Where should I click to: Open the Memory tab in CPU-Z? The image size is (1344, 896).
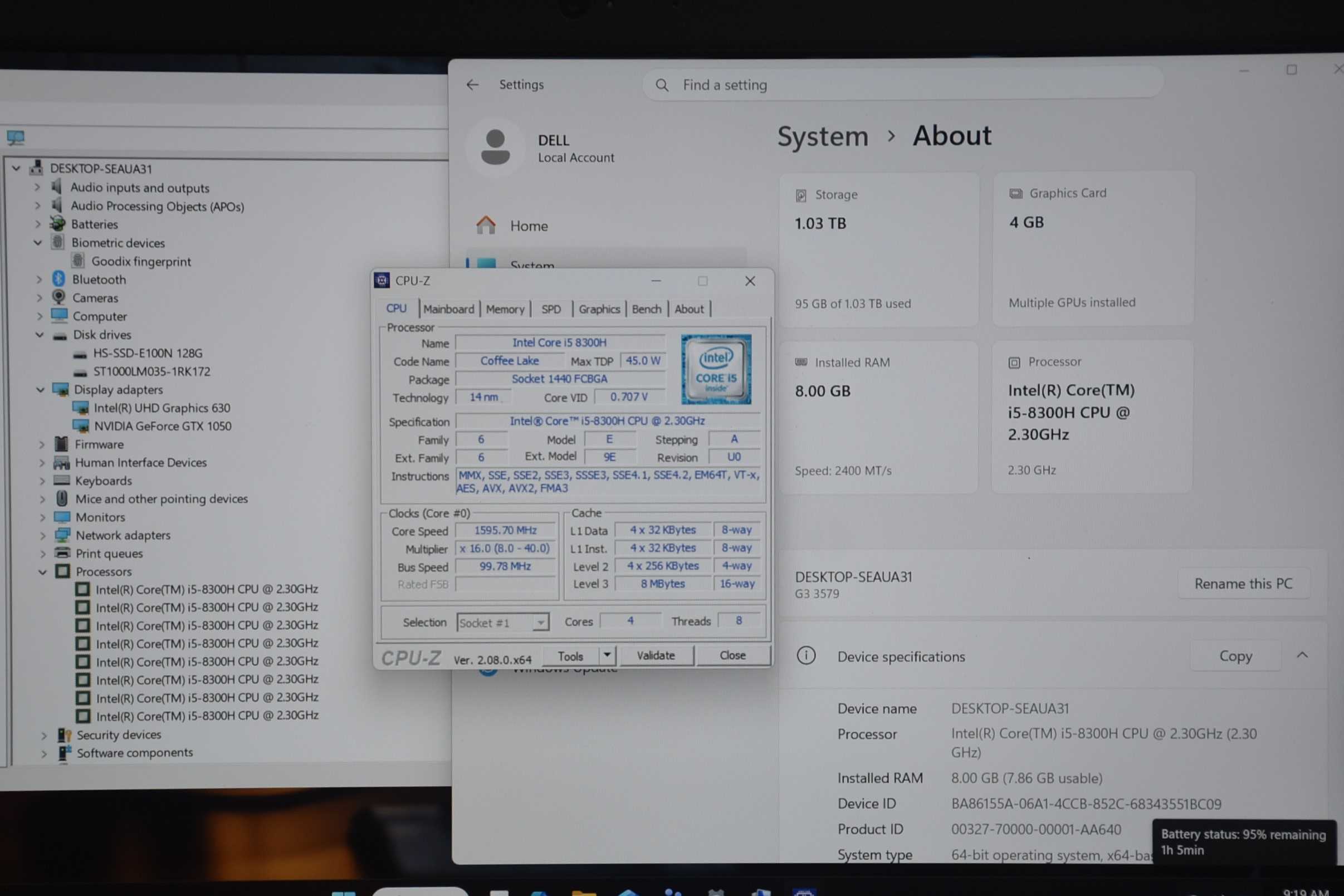505,309
